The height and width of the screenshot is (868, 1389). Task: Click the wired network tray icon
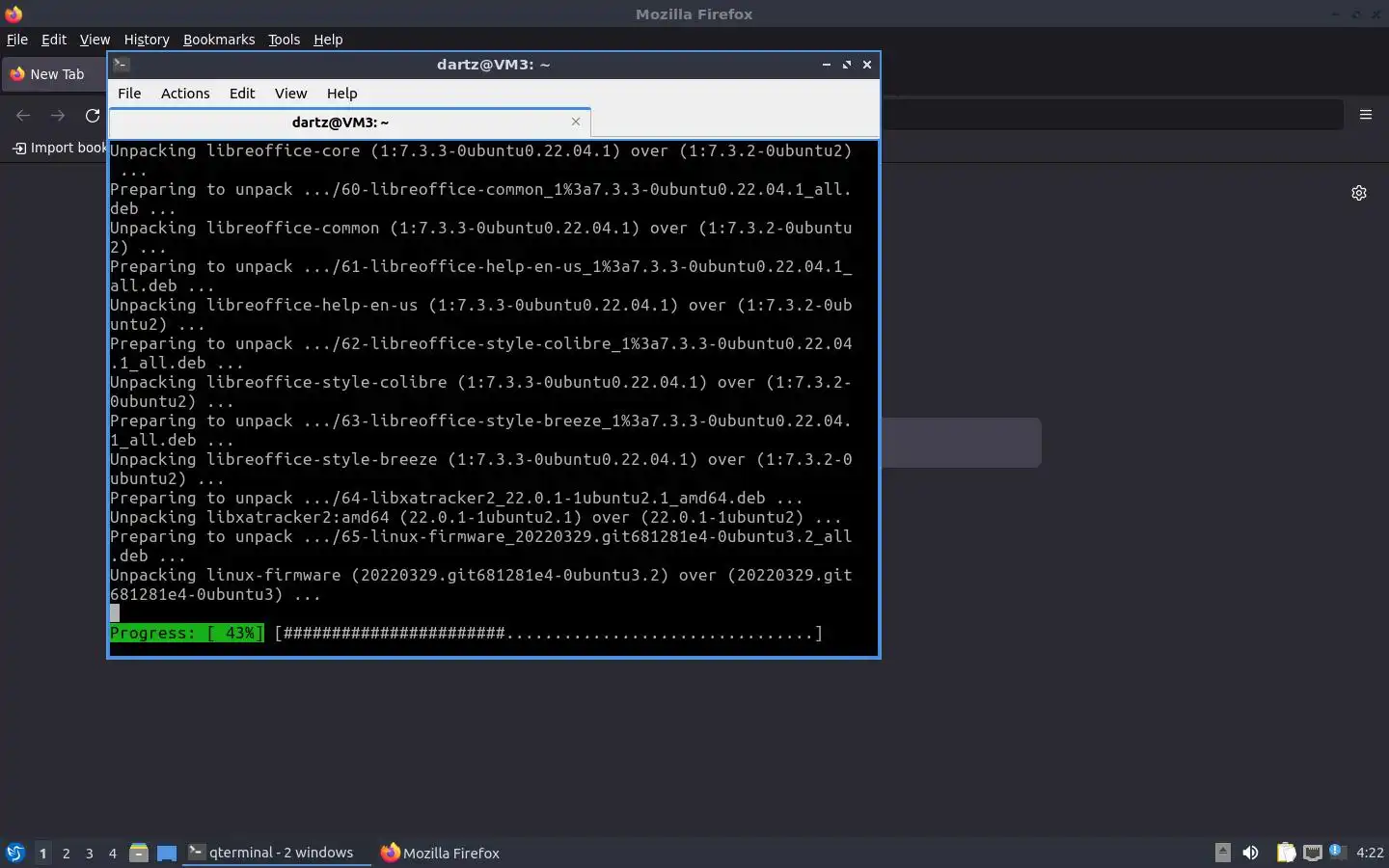pyautogui.click(x=1312, y=853)
